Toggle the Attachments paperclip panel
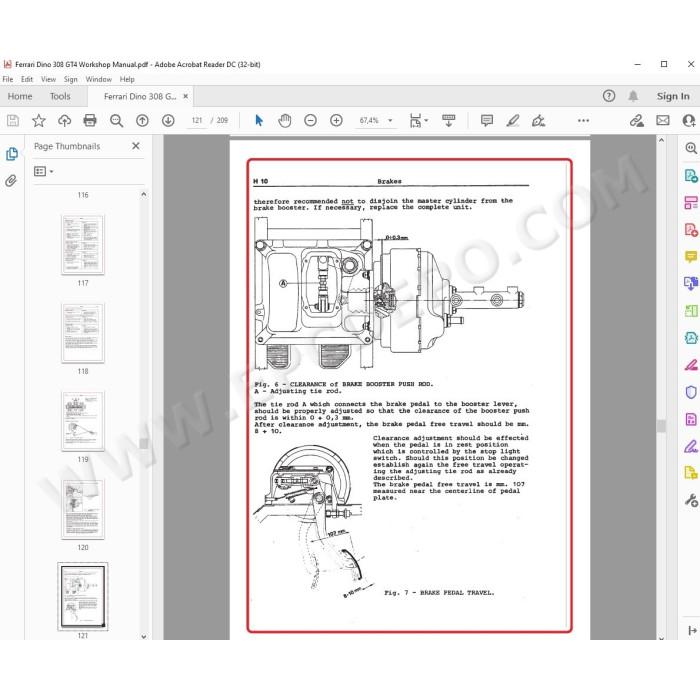The width and height of the screenshot is (700, 700). tap(11, 181)
